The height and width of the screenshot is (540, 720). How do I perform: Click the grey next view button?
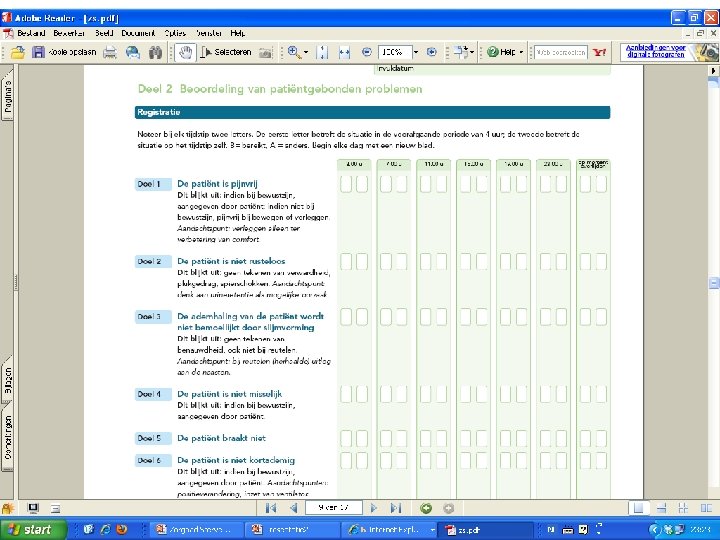[449, 508]
